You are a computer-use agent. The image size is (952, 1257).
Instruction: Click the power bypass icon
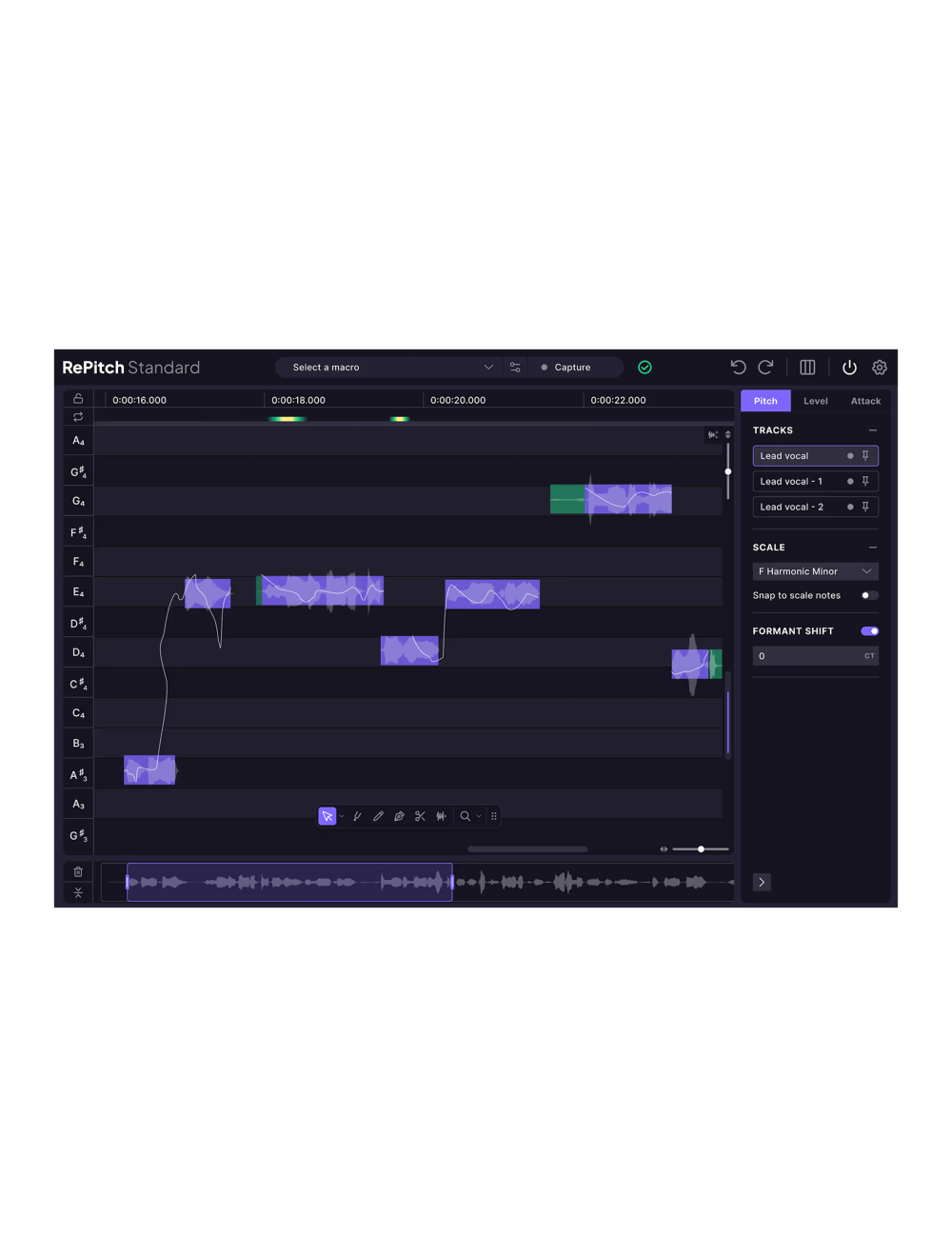tap(849, 368)
